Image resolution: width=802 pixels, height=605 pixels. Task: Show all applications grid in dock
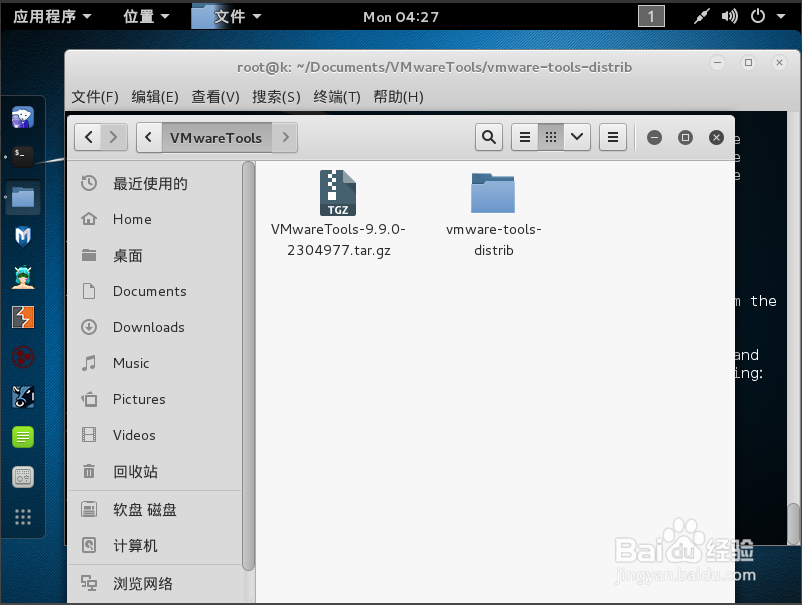click(23, 517)
